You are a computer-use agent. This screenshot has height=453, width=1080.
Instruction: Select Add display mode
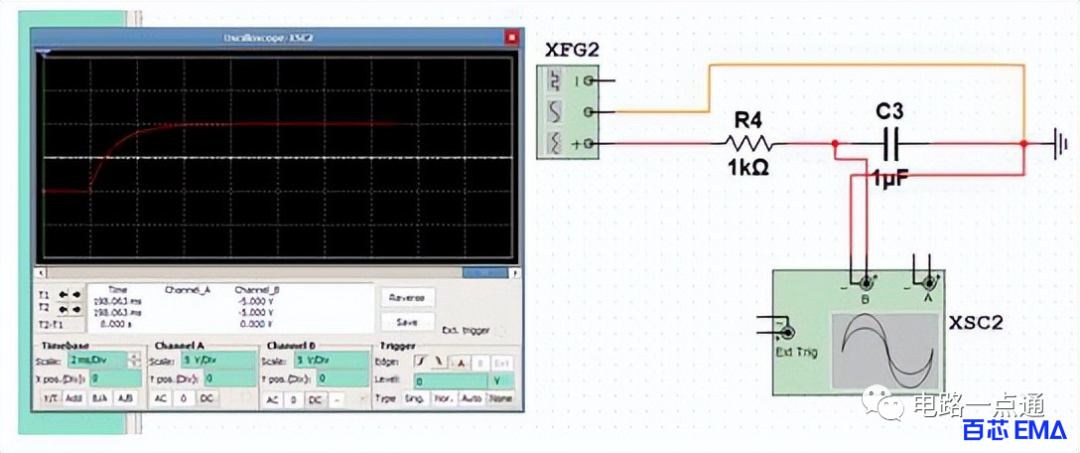(74, 398)
